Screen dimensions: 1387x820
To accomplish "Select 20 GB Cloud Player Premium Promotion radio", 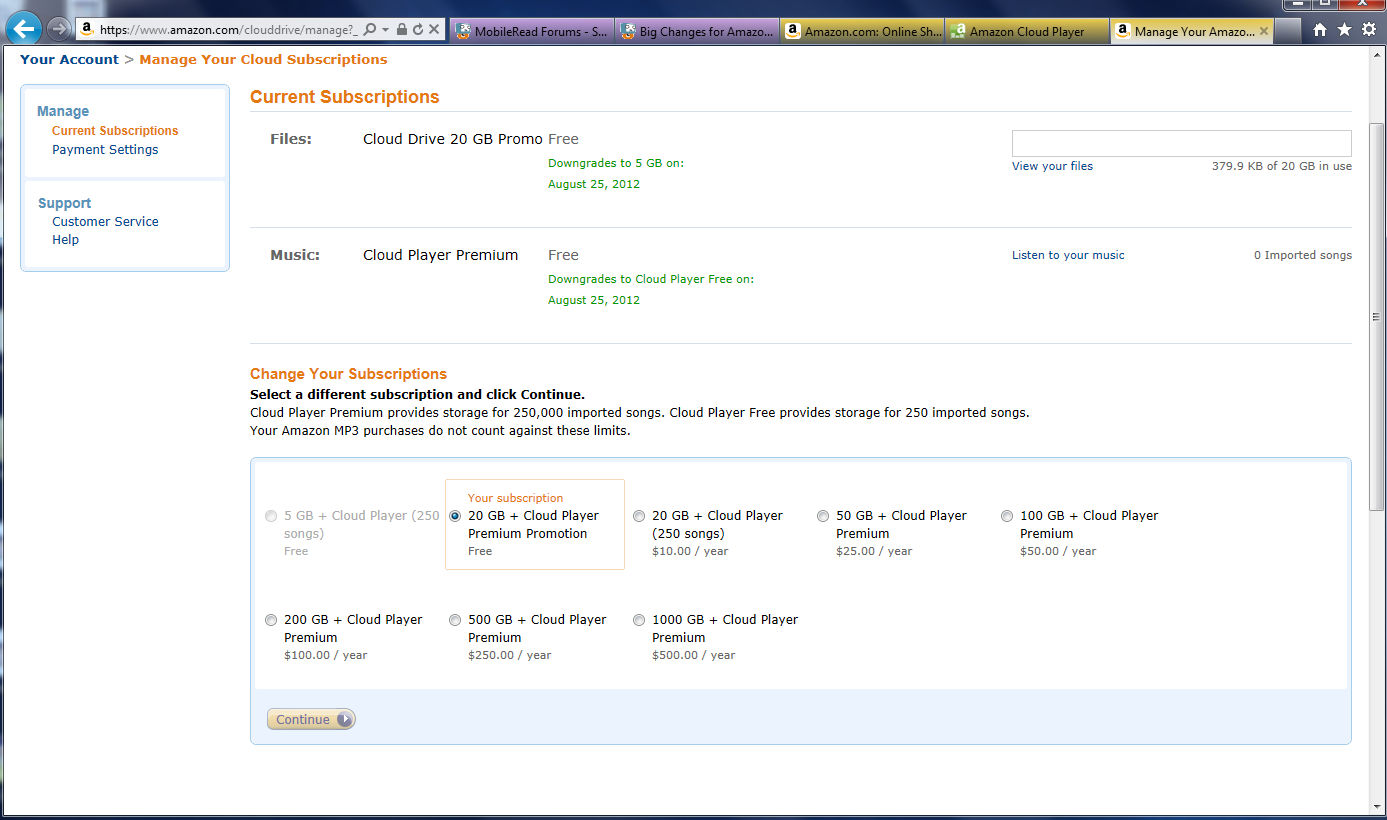I will [x=455, y=516].
